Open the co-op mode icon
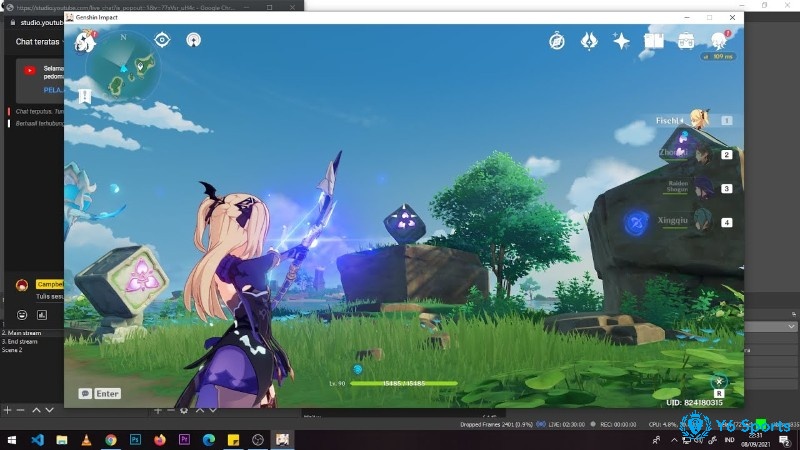 pos(193,40)
